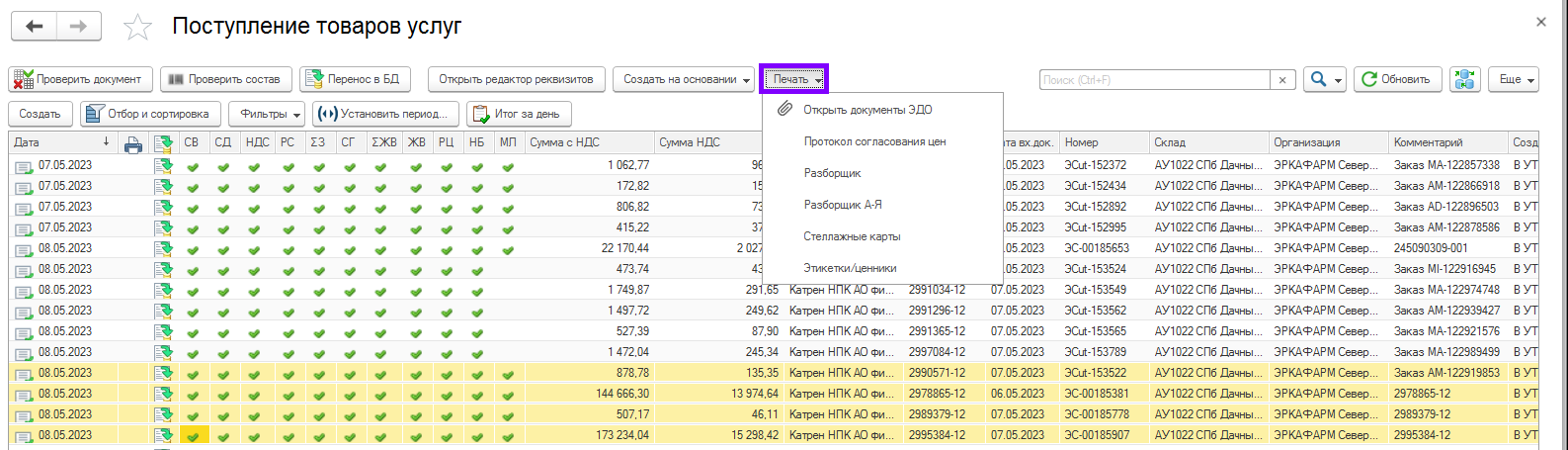This screenshot has width=1568, height=450.
Task: Click the magnifier search icon button
Action: 1317,79
